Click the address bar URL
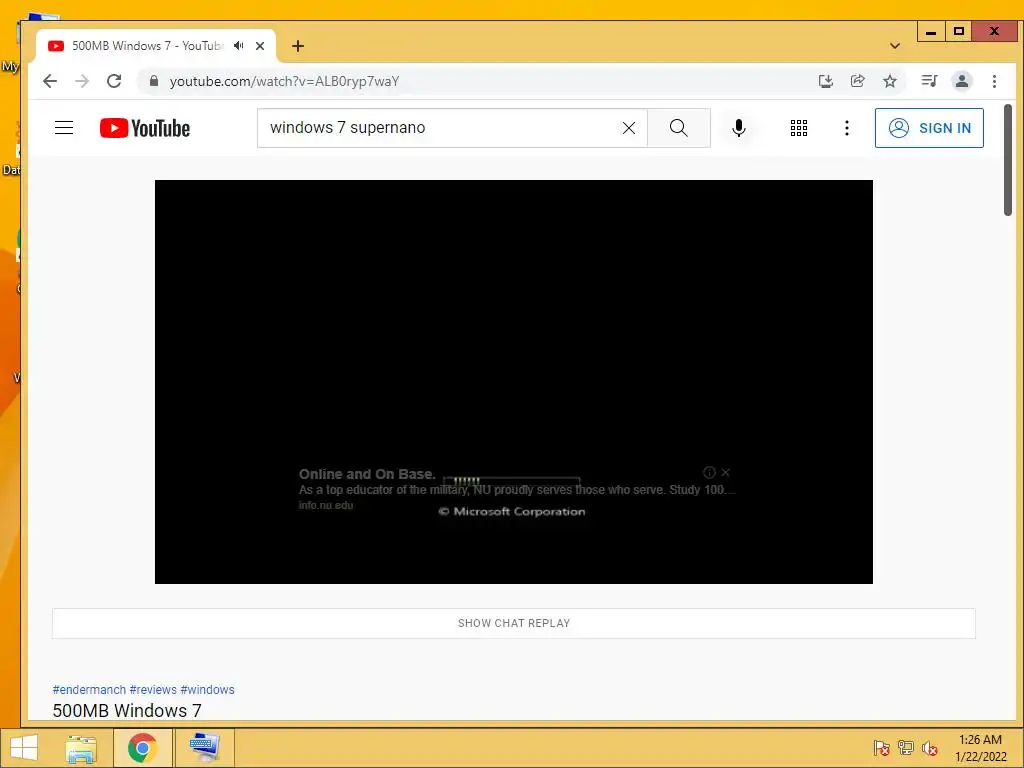Image resolution: width=1024 pixels, height=768 pixels. (284, 81)
